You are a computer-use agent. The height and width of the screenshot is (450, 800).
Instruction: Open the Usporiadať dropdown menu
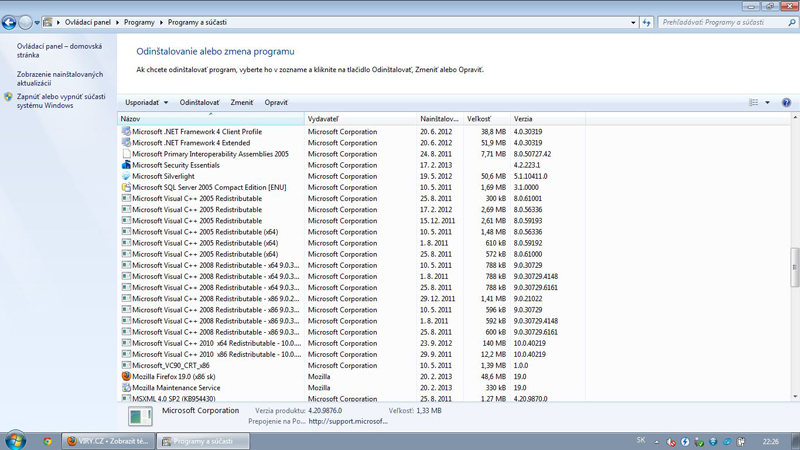click(x=146, y=103)
